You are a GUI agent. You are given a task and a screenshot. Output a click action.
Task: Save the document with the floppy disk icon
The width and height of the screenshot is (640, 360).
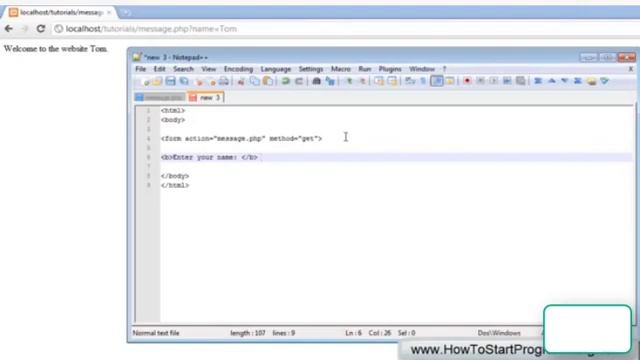171,81
